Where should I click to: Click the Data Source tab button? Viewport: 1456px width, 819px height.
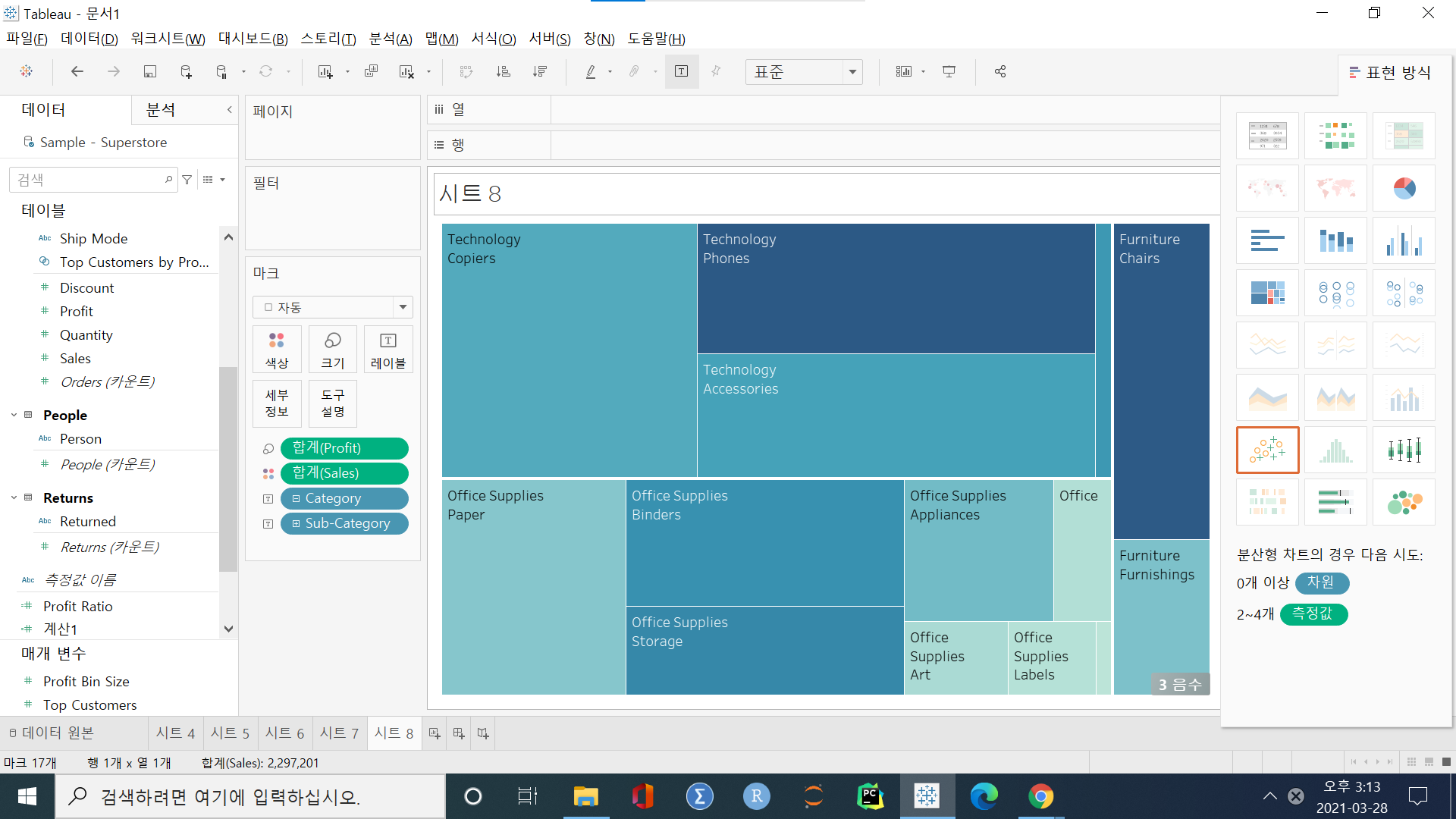coord(52,733)
